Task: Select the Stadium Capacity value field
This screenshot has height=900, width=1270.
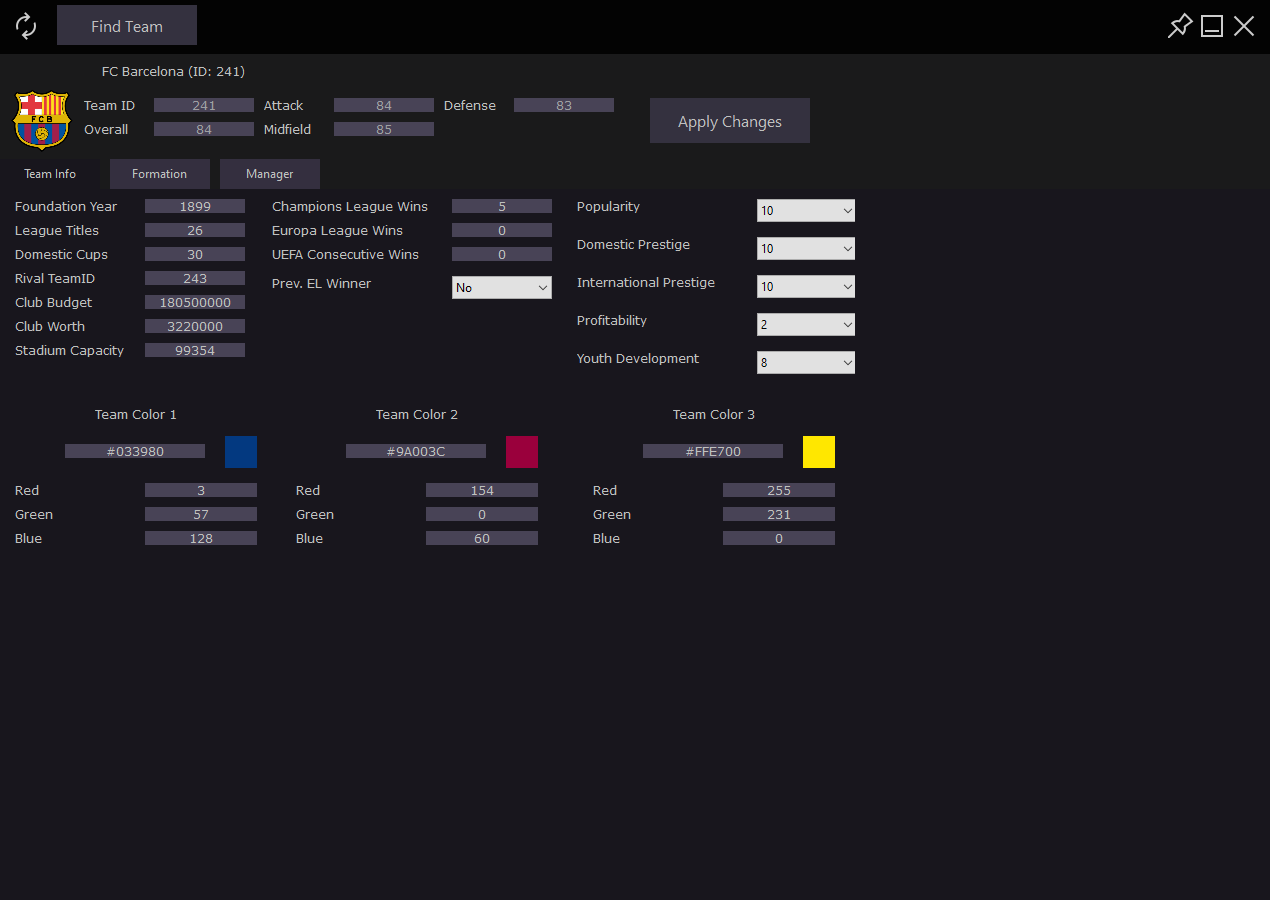Action: [195, 349]
